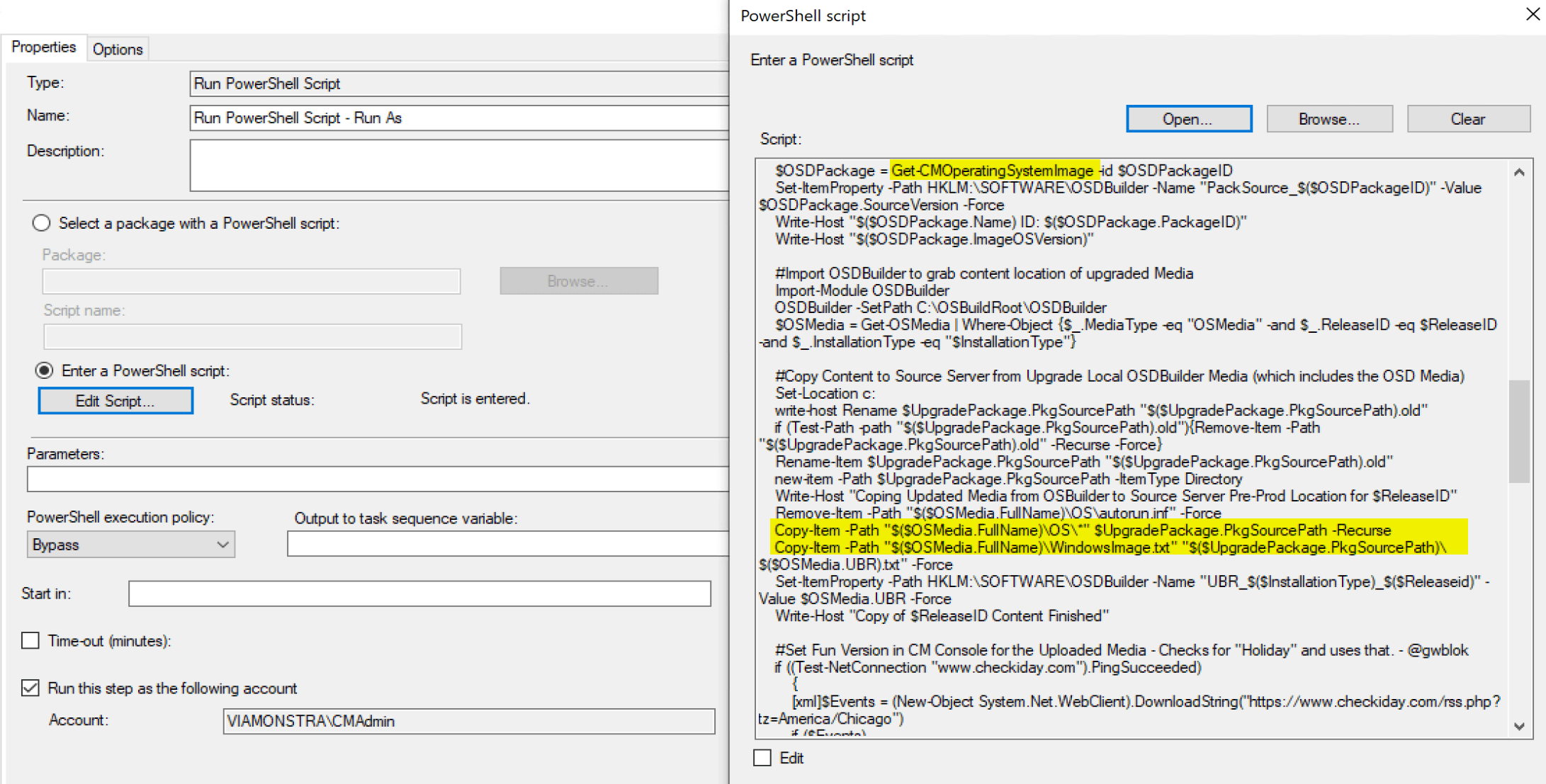
Task: Uncheck 'Run this step as the following account'
Action: click(x=30, y=688)
